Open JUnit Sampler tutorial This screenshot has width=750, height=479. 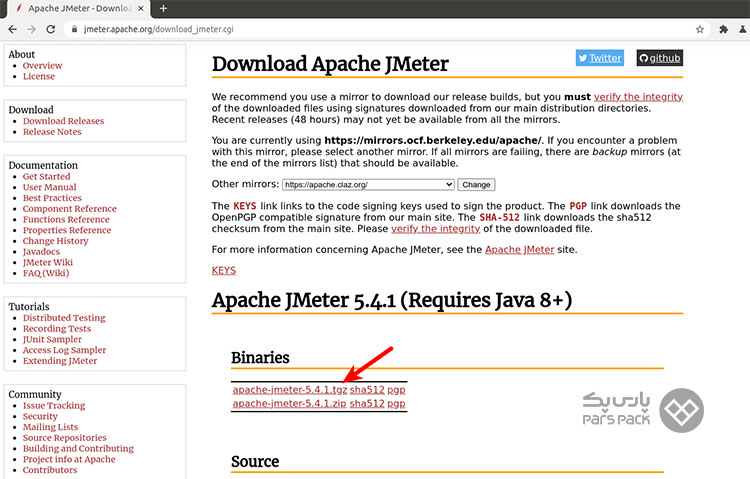(52, 339)
